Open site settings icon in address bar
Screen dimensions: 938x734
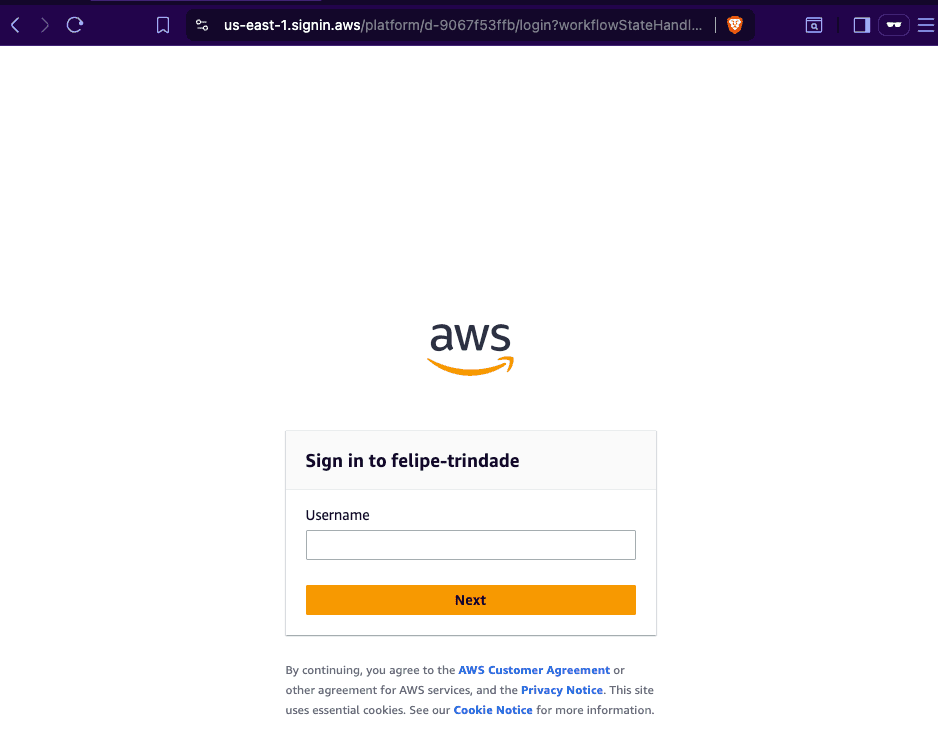click(202, 25)
